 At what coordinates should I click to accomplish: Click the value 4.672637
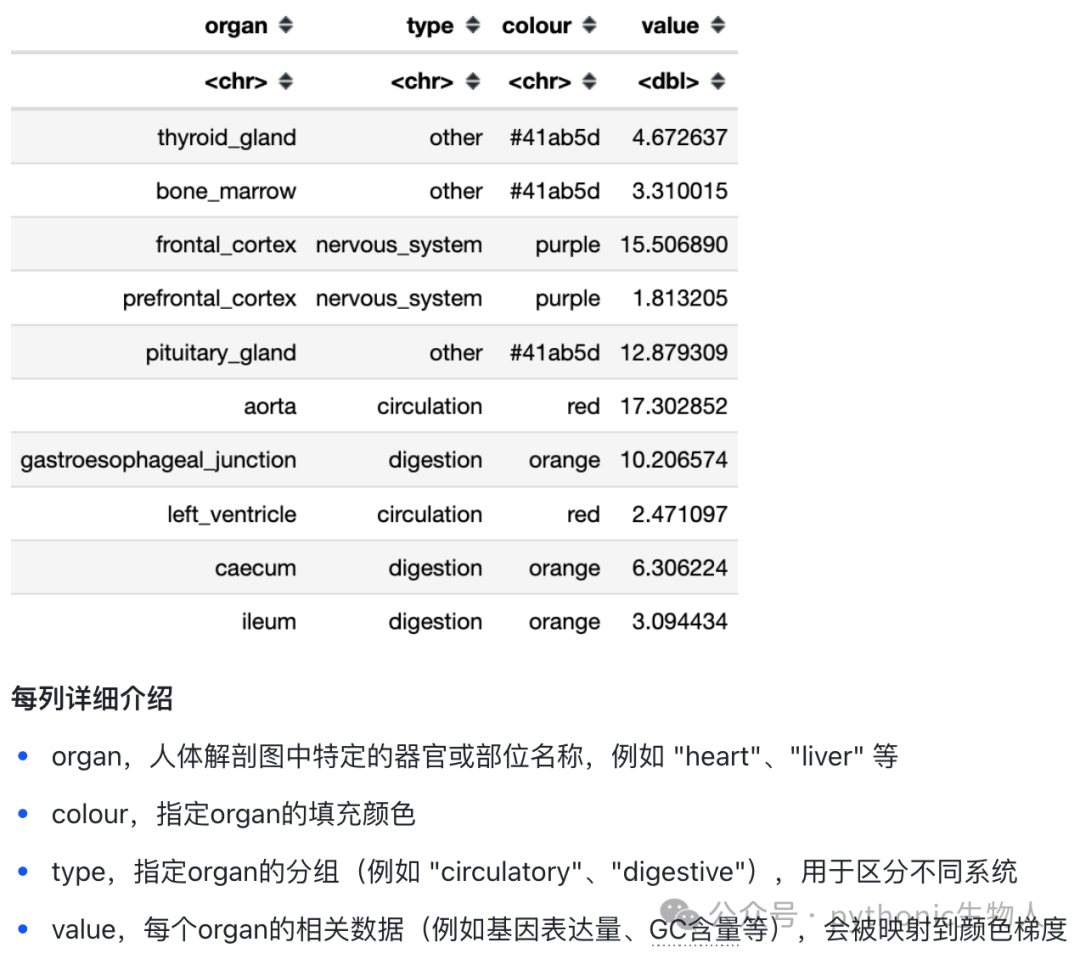point(680,137)
